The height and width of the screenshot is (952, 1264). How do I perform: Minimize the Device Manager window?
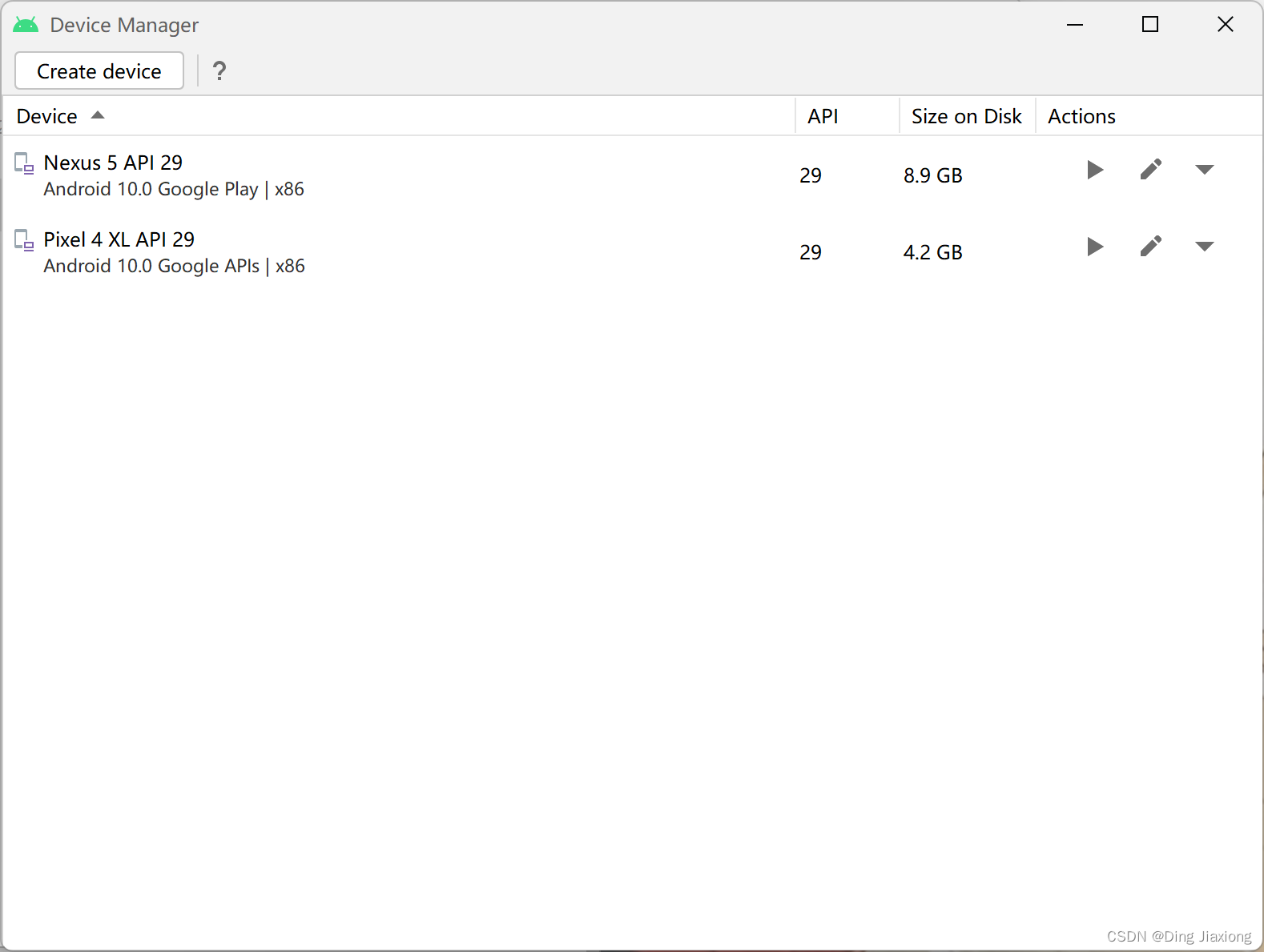1075,25
